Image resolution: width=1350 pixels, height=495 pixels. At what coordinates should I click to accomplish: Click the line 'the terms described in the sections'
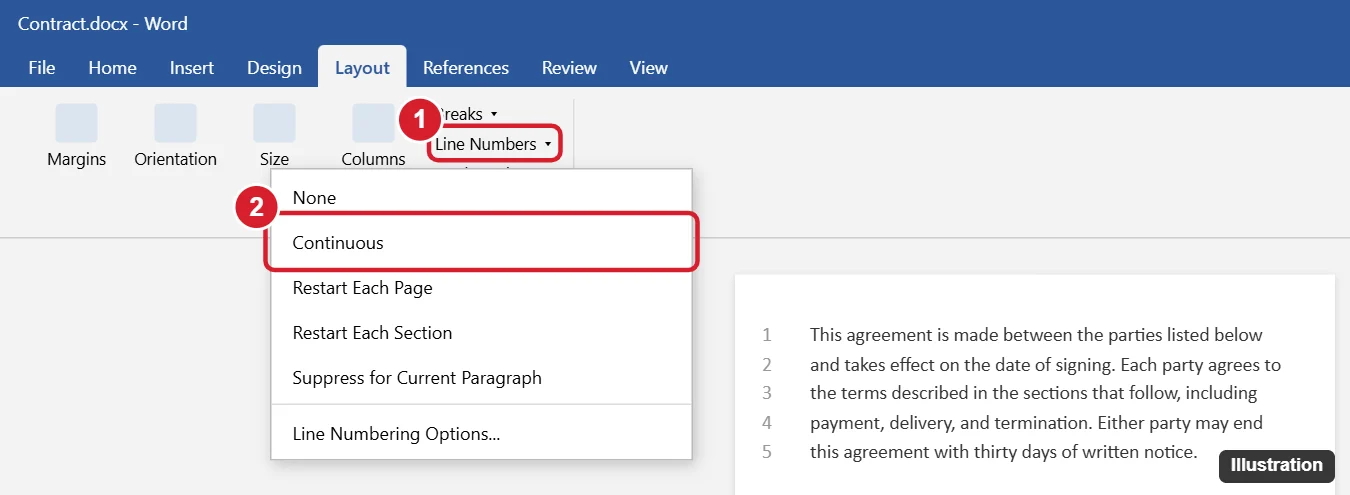click(x=1034, y=393)
